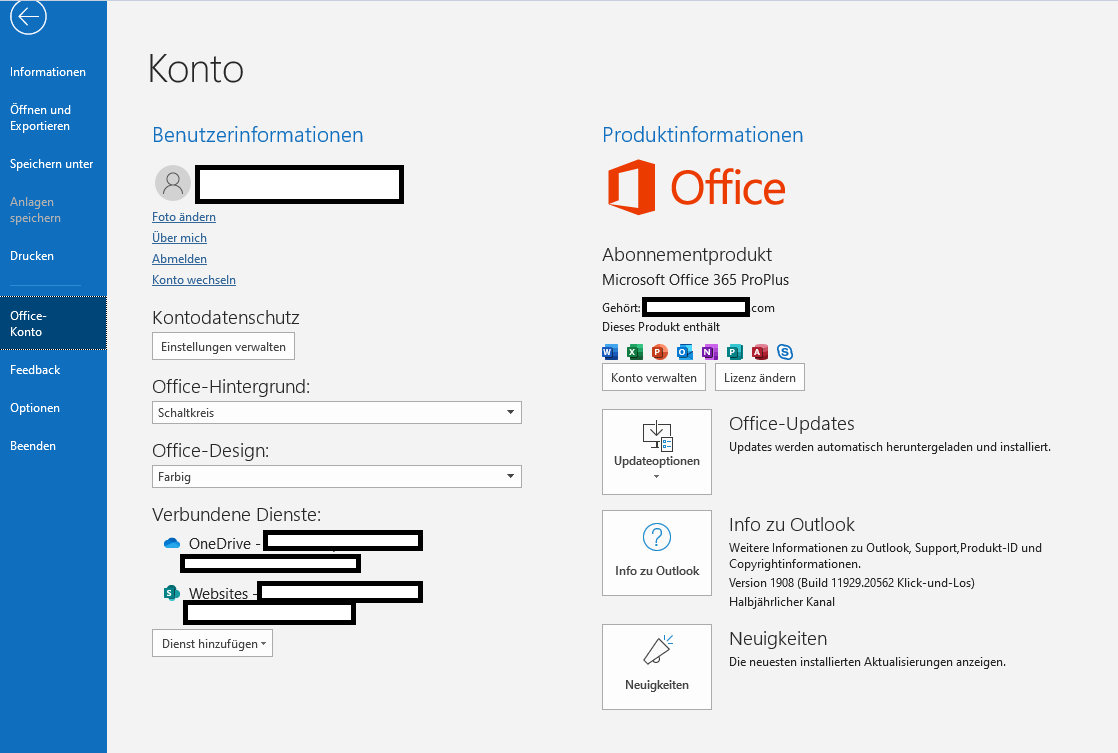Image resolution: width=1118 pixels, height=753 pixels.
Task: Click the OneDrive cloud icon
Action: pos(172,543)
